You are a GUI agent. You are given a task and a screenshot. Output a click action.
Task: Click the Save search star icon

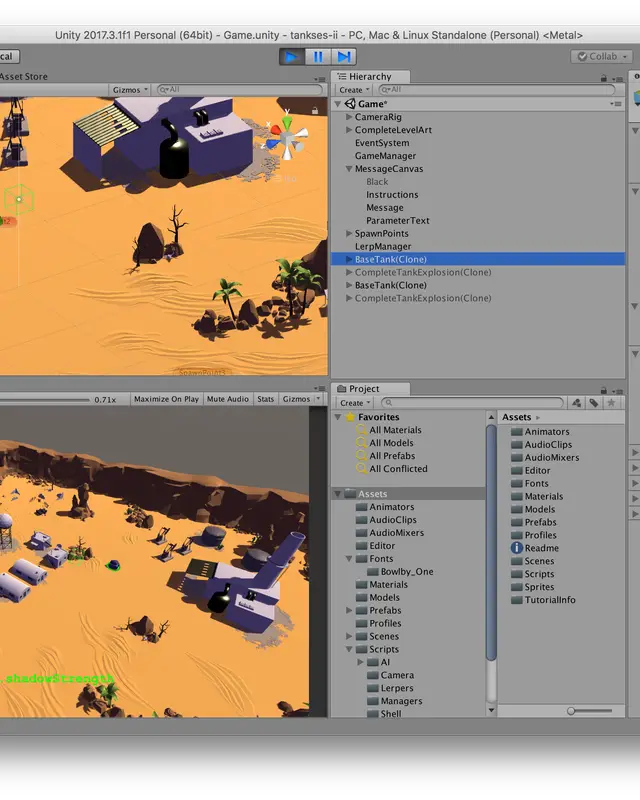(611, 403)
